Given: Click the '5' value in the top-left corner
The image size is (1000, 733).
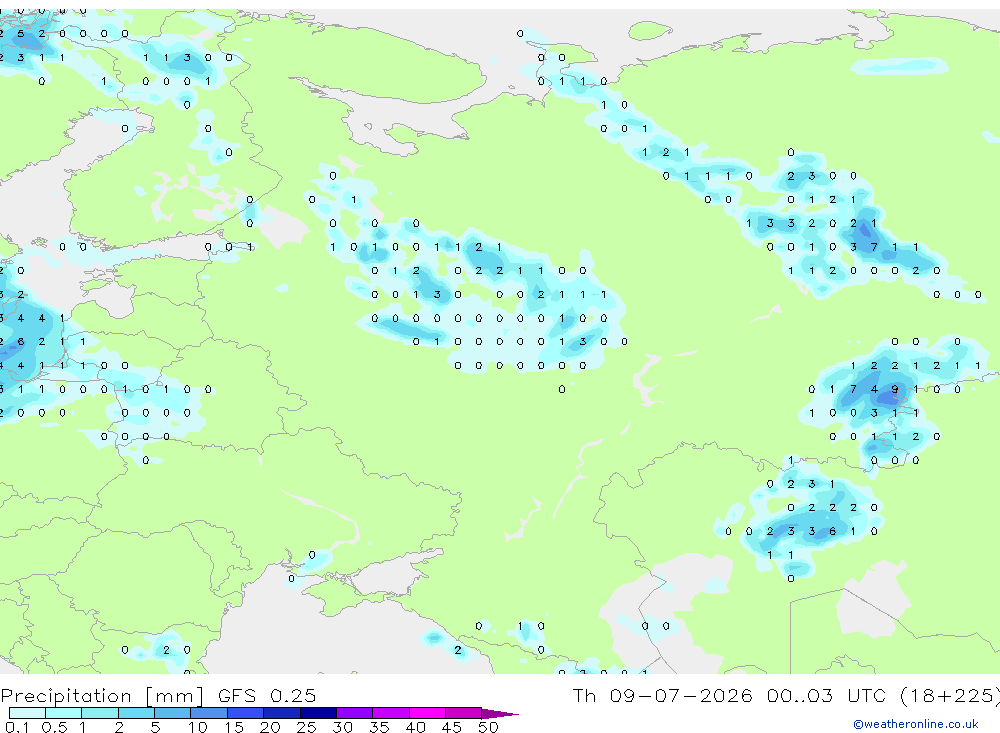Looking at the screenshot, I should tap(20, 33).
